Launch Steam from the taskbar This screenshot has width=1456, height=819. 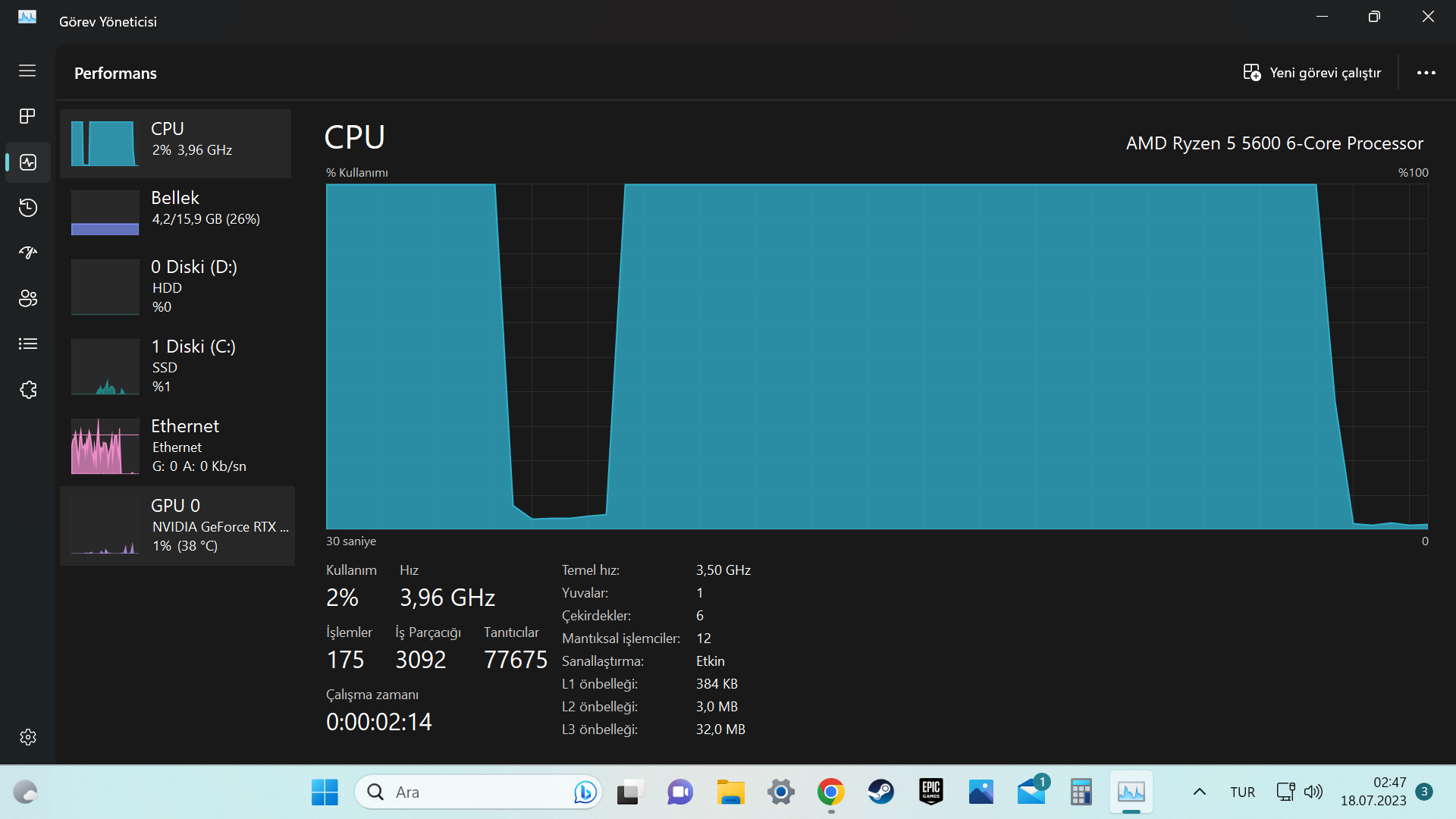click(x=880, y=792)
